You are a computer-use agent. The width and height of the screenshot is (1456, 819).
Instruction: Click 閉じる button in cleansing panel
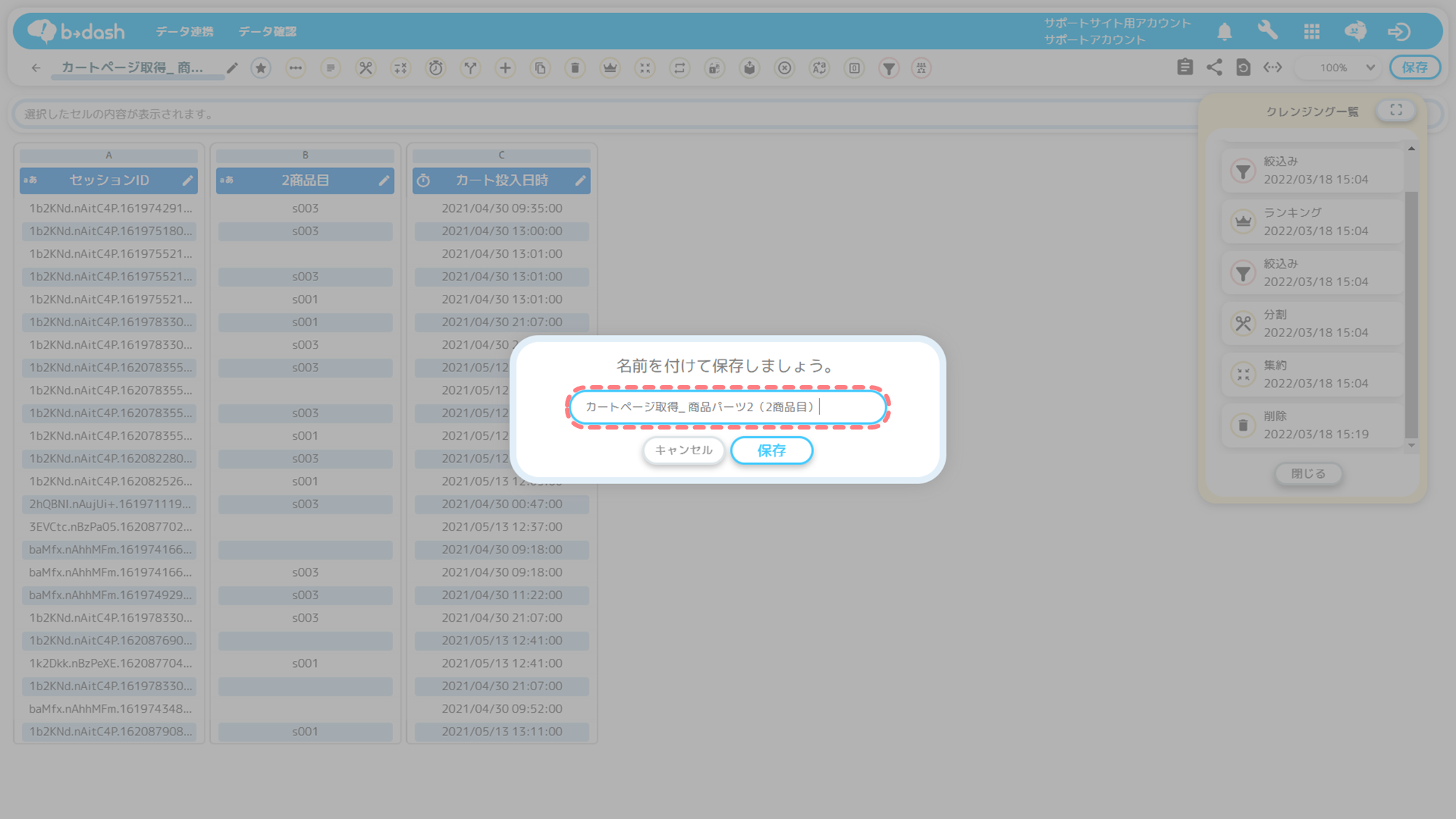[x=1308, y=473]
